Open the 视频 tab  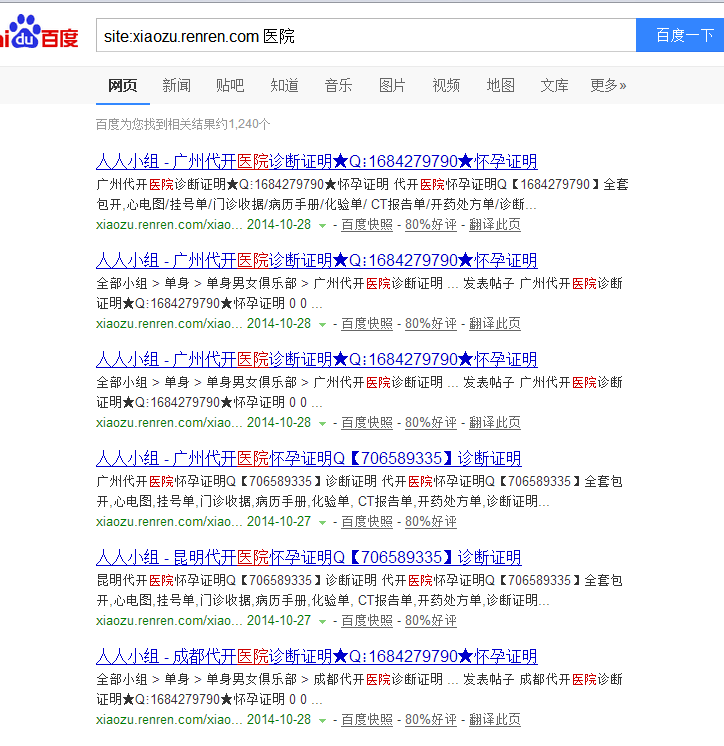click(x=446, y=86)
